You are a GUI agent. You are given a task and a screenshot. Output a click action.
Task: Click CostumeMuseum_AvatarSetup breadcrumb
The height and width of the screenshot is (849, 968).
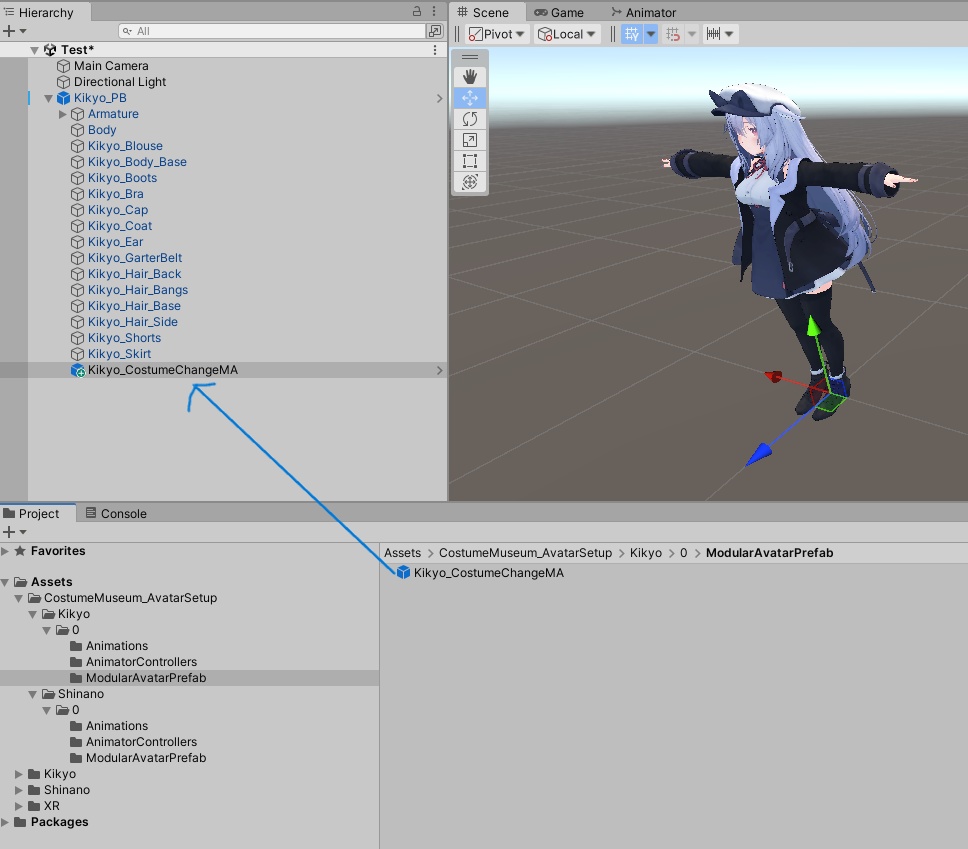[525, 553]
